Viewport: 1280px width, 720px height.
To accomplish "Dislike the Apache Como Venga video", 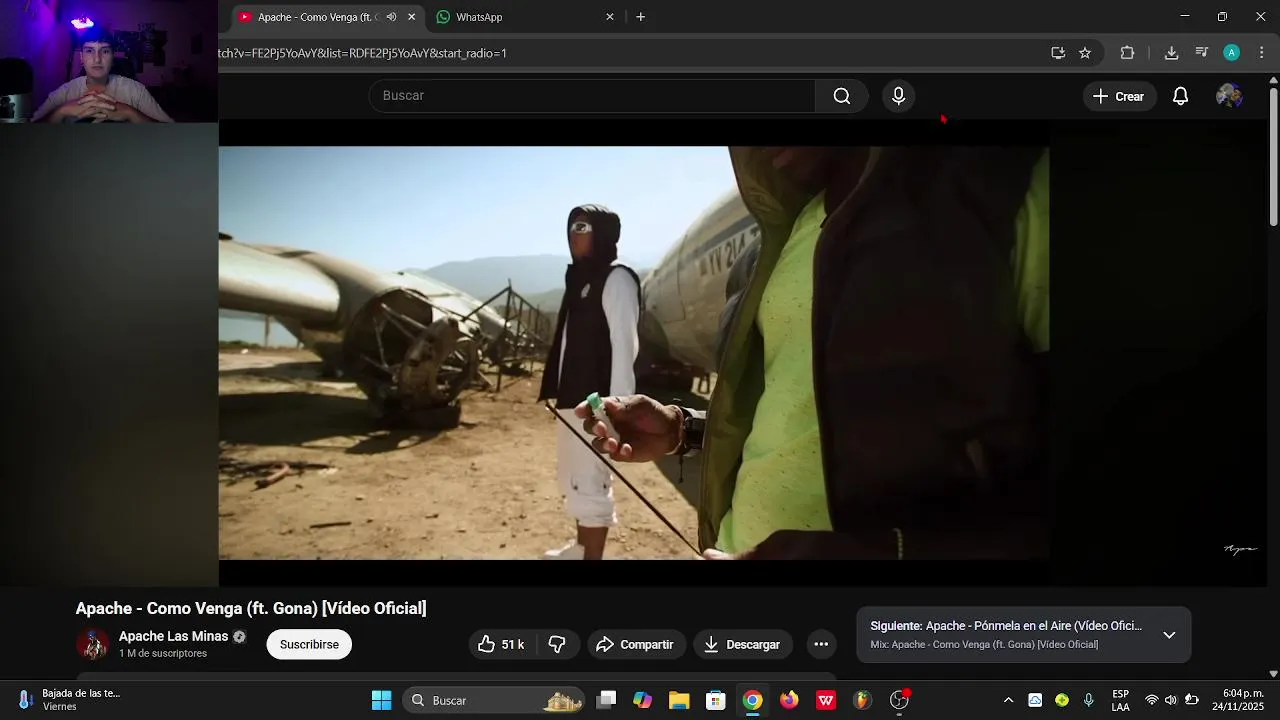I will (558, 645).
